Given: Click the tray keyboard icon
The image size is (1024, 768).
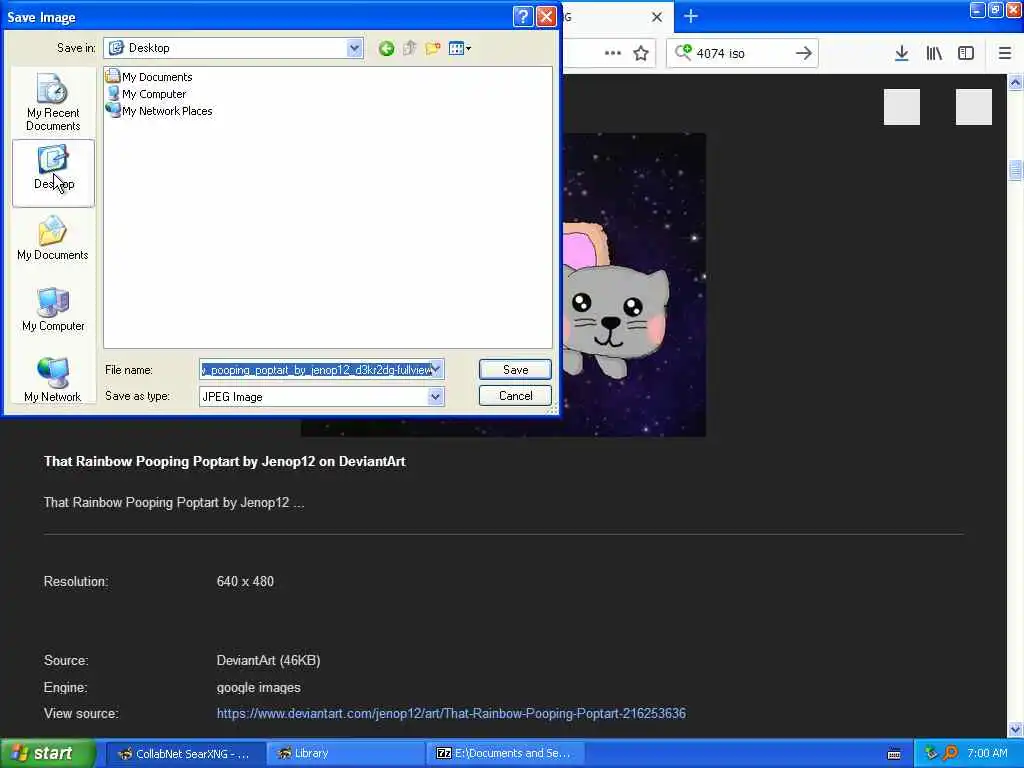Looking at the screenshot, I should (894, 754).
